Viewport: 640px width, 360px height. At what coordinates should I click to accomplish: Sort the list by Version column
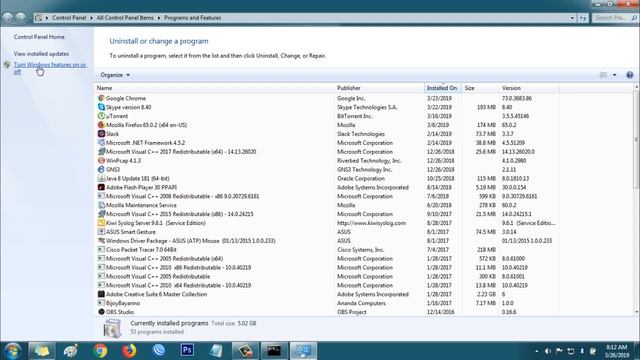click(x=529, y=88)
